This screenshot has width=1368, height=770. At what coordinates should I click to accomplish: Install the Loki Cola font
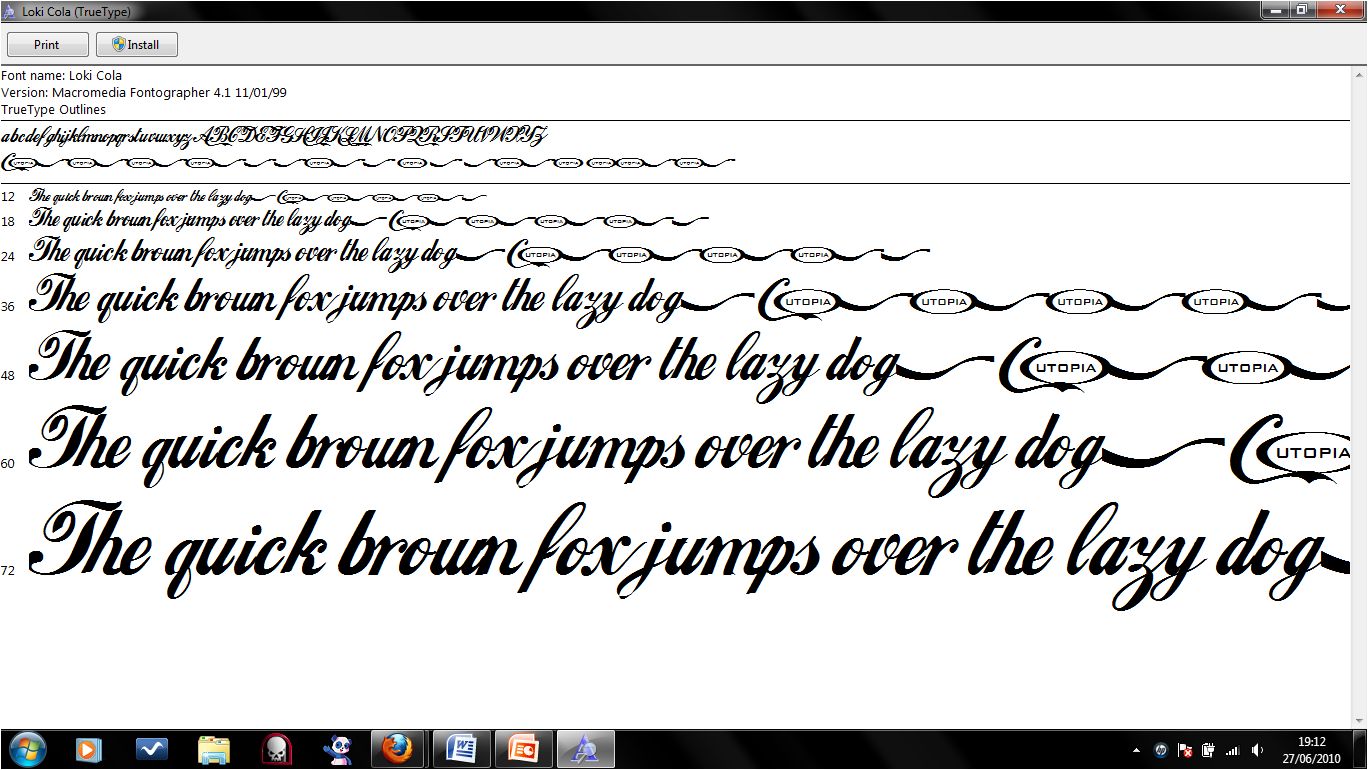(x=136, y=44)
